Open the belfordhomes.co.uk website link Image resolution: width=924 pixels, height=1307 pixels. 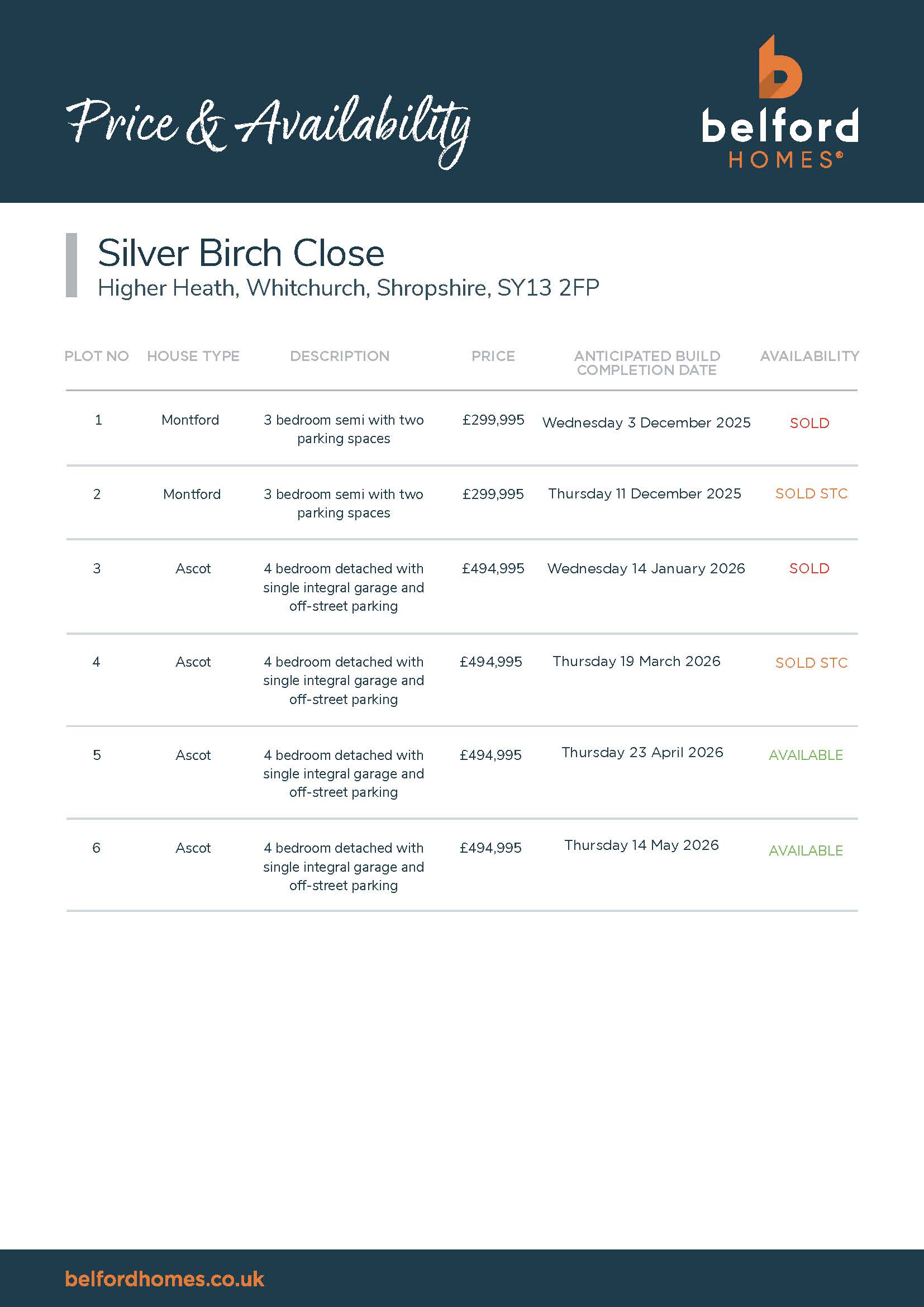164,1279
